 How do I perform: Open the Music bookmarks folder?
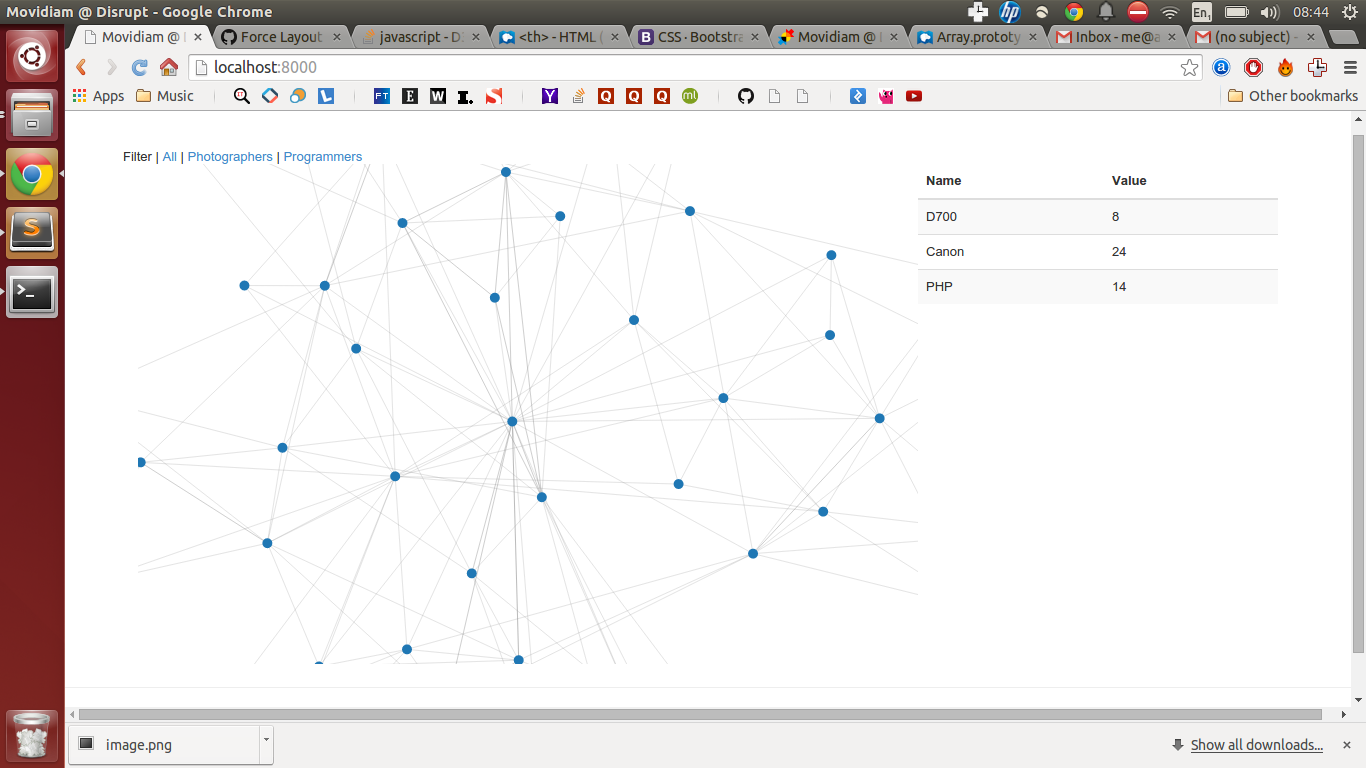(x=164, y=96)
